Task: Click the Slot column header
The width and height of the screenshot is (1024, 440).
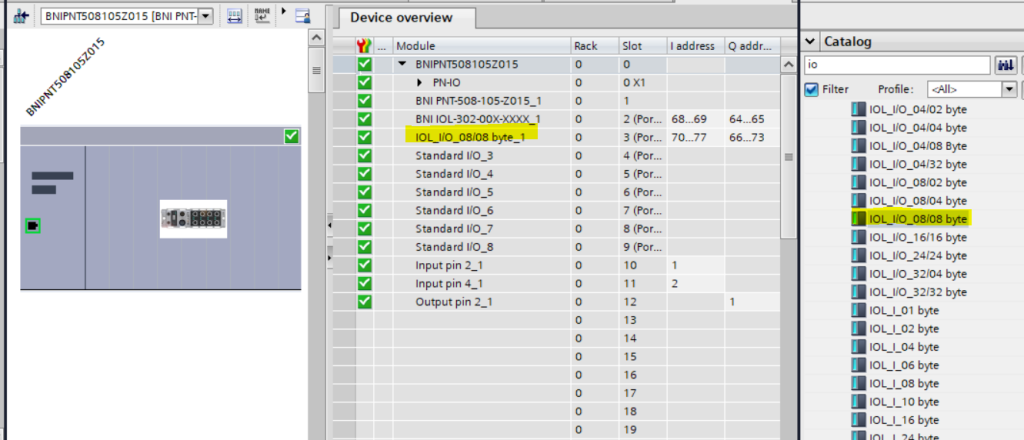Action: tap(640, 46)
